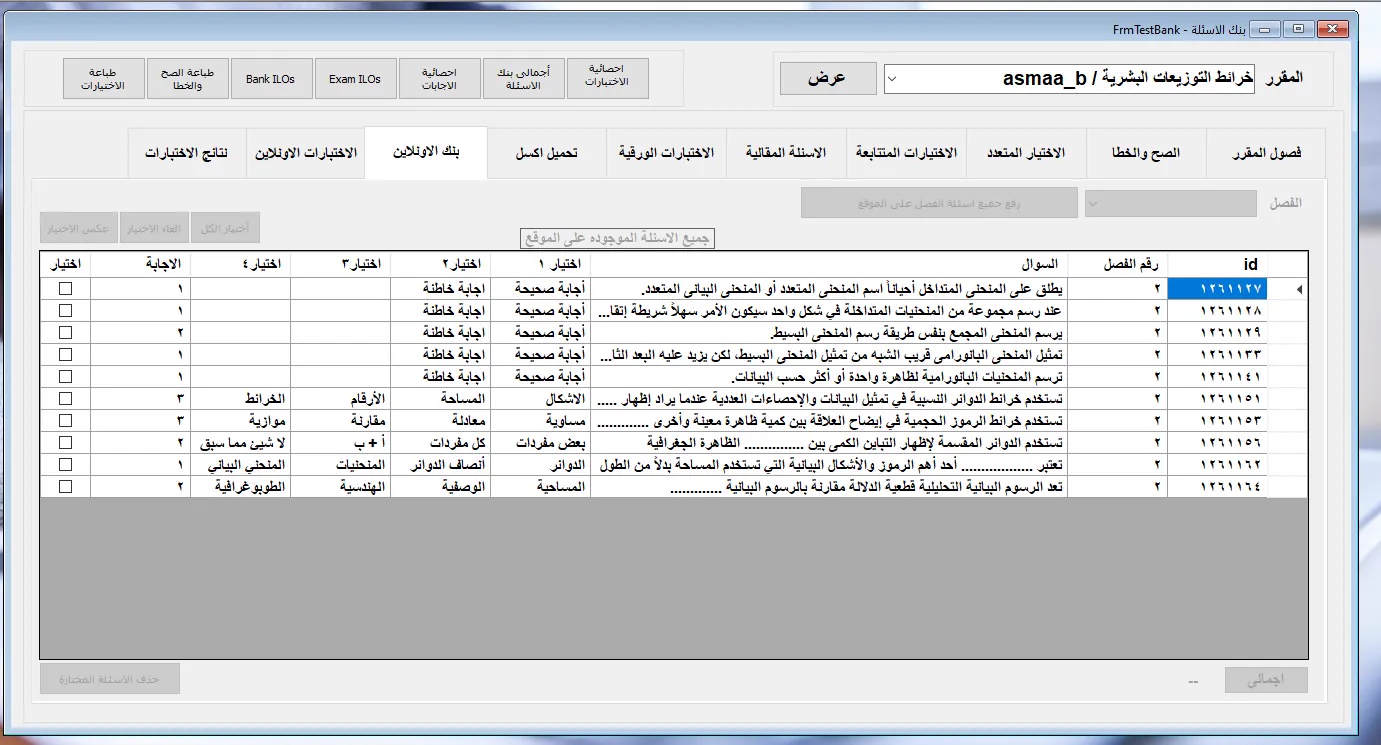Click the احصائية الاجابات button
The height and width of the screenshot is (745, 1381).
pos(440,79)
